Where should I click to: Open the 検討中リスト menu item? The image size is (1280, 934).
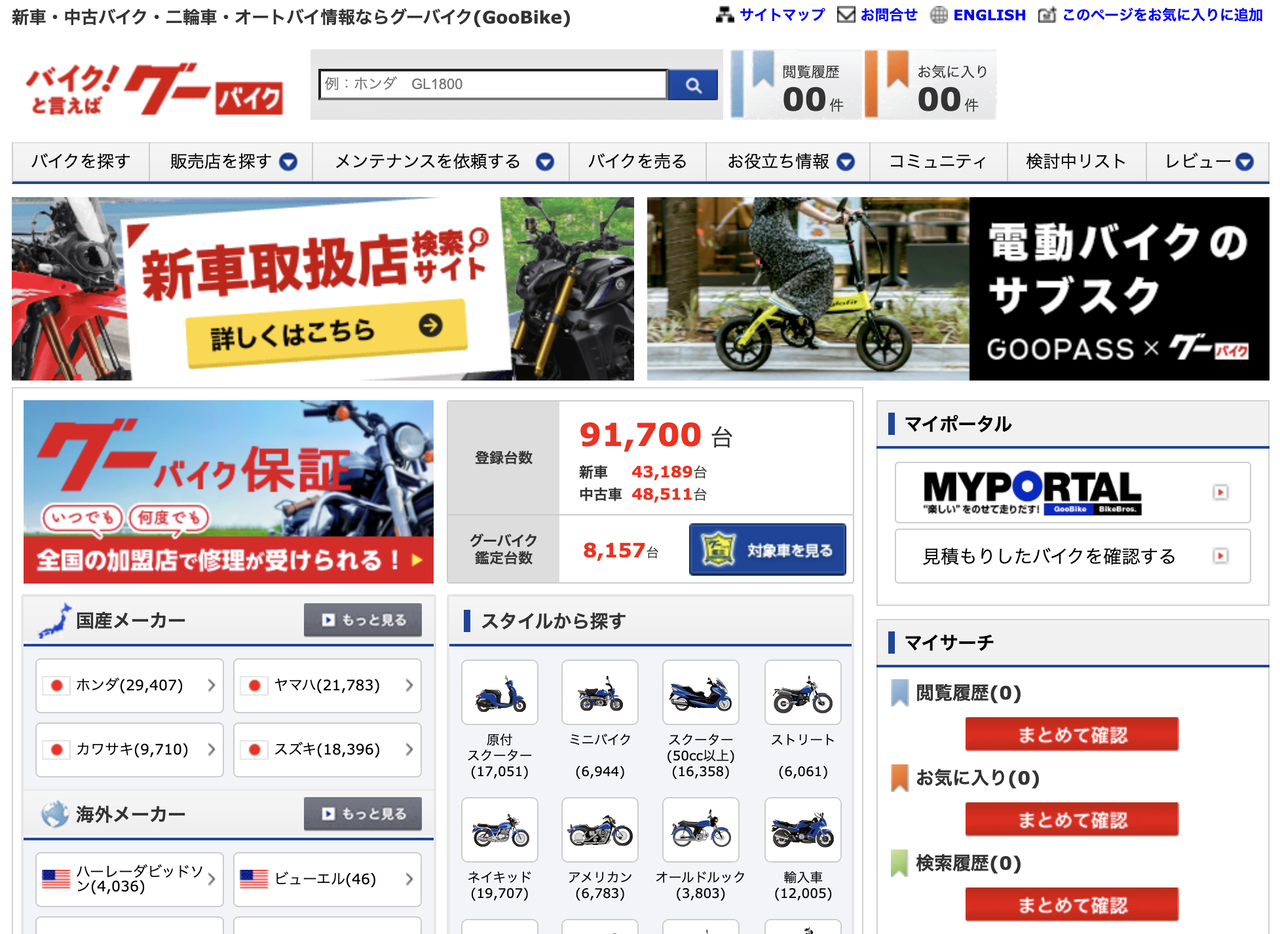[1076, 162]
